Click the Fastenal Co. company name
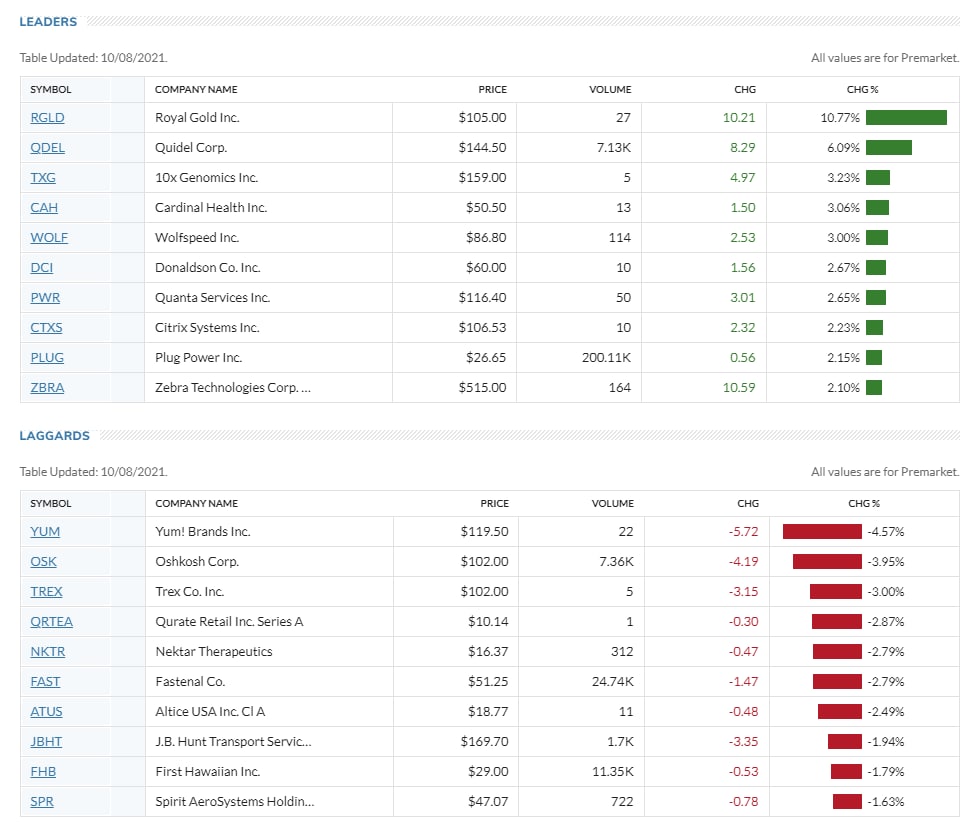The width and height of the screenshot is (974, 824). tap(190, 682)
